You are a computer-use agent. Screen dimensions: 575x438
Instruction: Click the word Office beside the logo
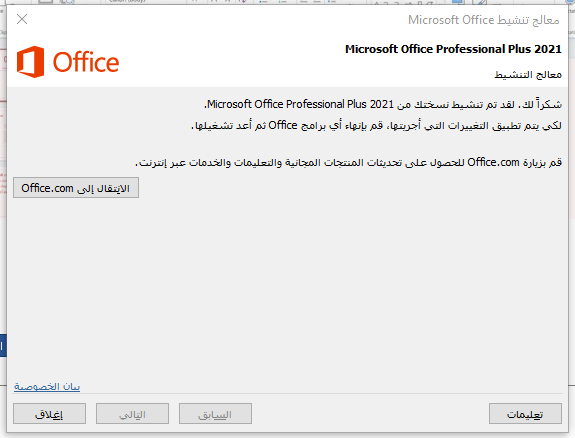(86, 62)
